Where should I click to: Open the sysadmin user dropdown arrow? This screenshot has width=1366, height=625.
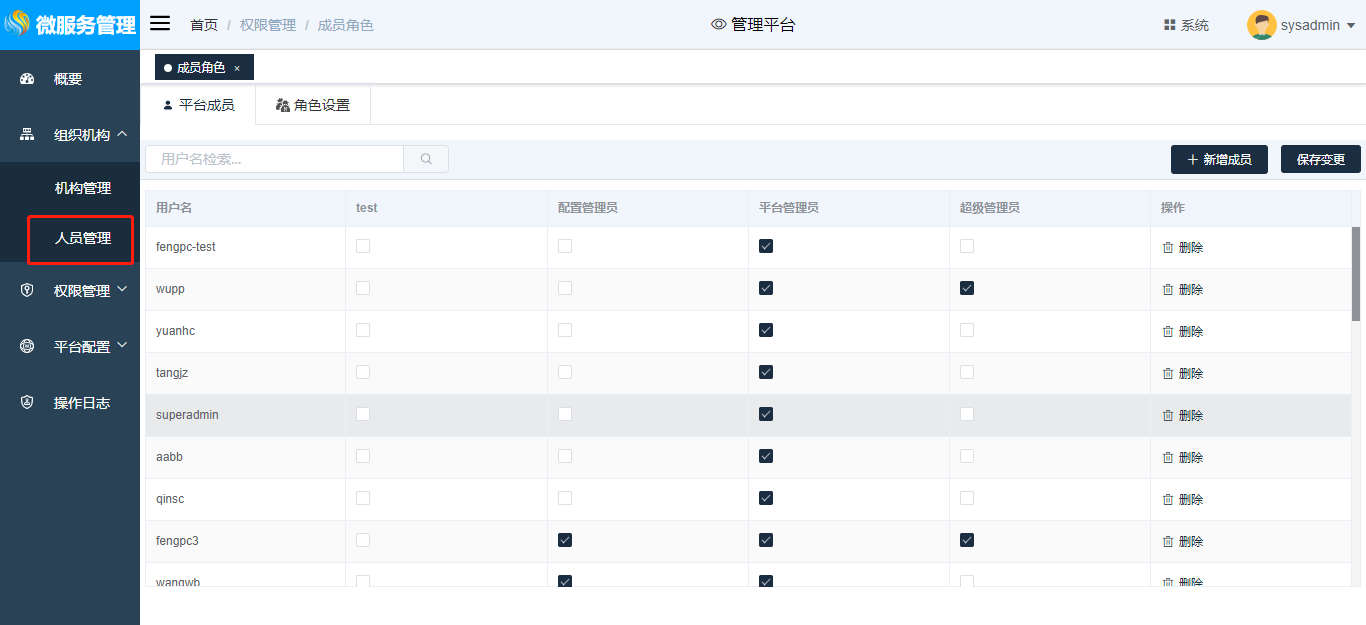pyautogui.click(x=1351, y=26)
